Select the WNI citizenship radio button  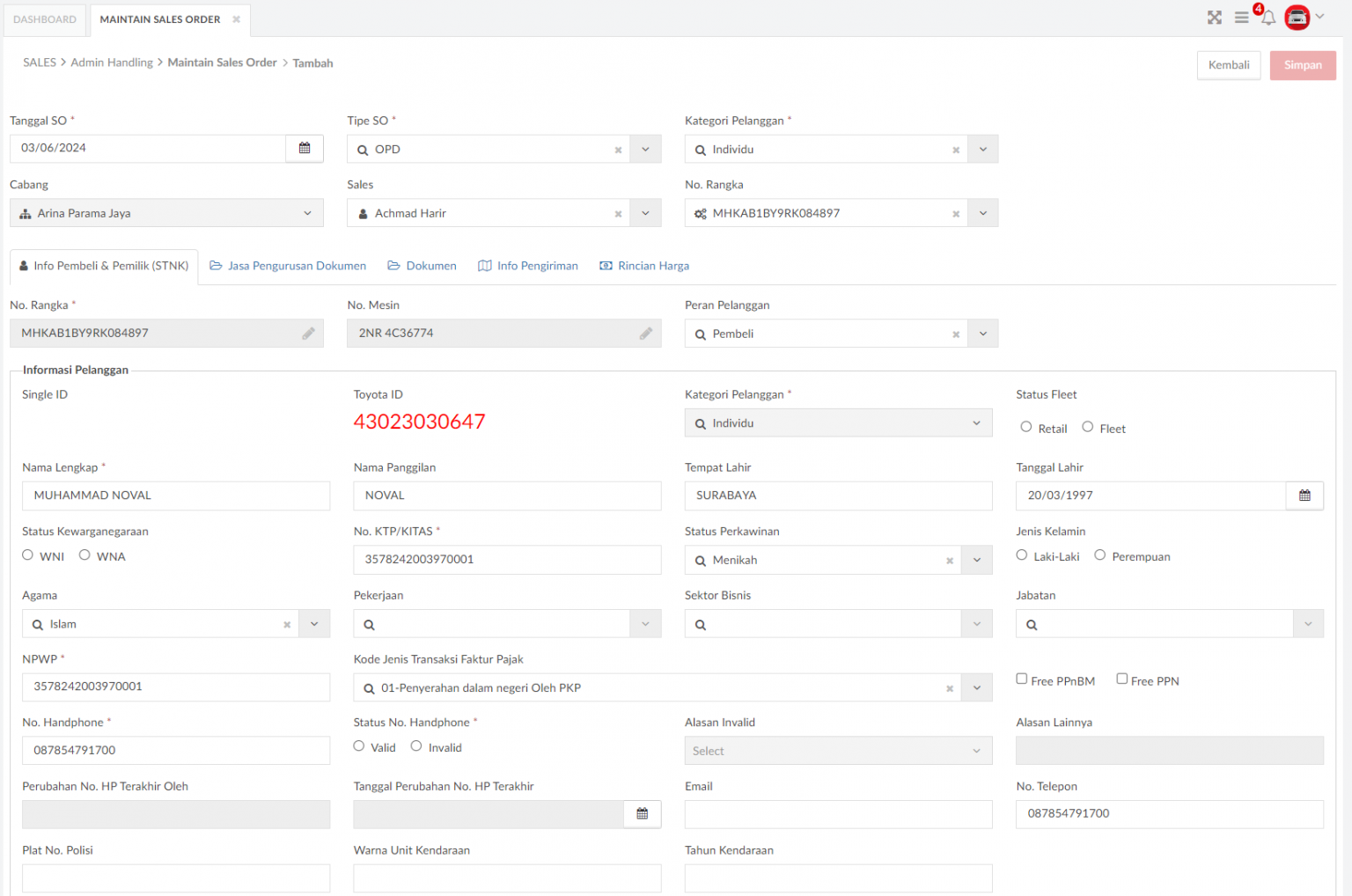27,554
